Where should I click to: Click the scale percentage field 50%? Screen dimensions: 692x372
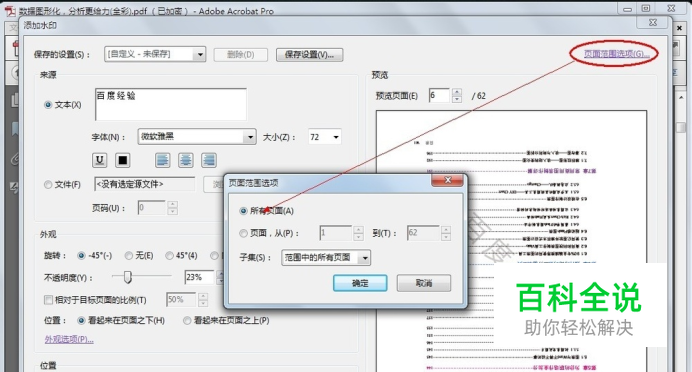coord(181,300)
